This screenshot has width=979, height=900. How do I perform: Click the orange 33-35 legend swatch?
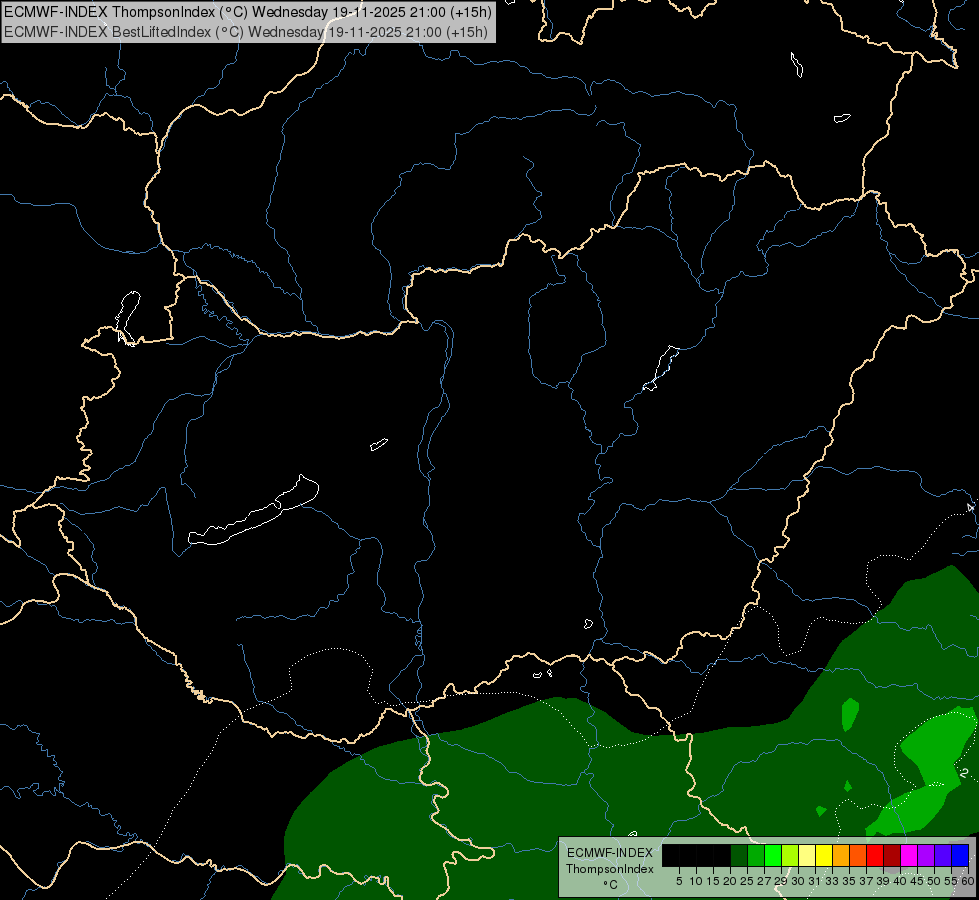click(841, 856)
